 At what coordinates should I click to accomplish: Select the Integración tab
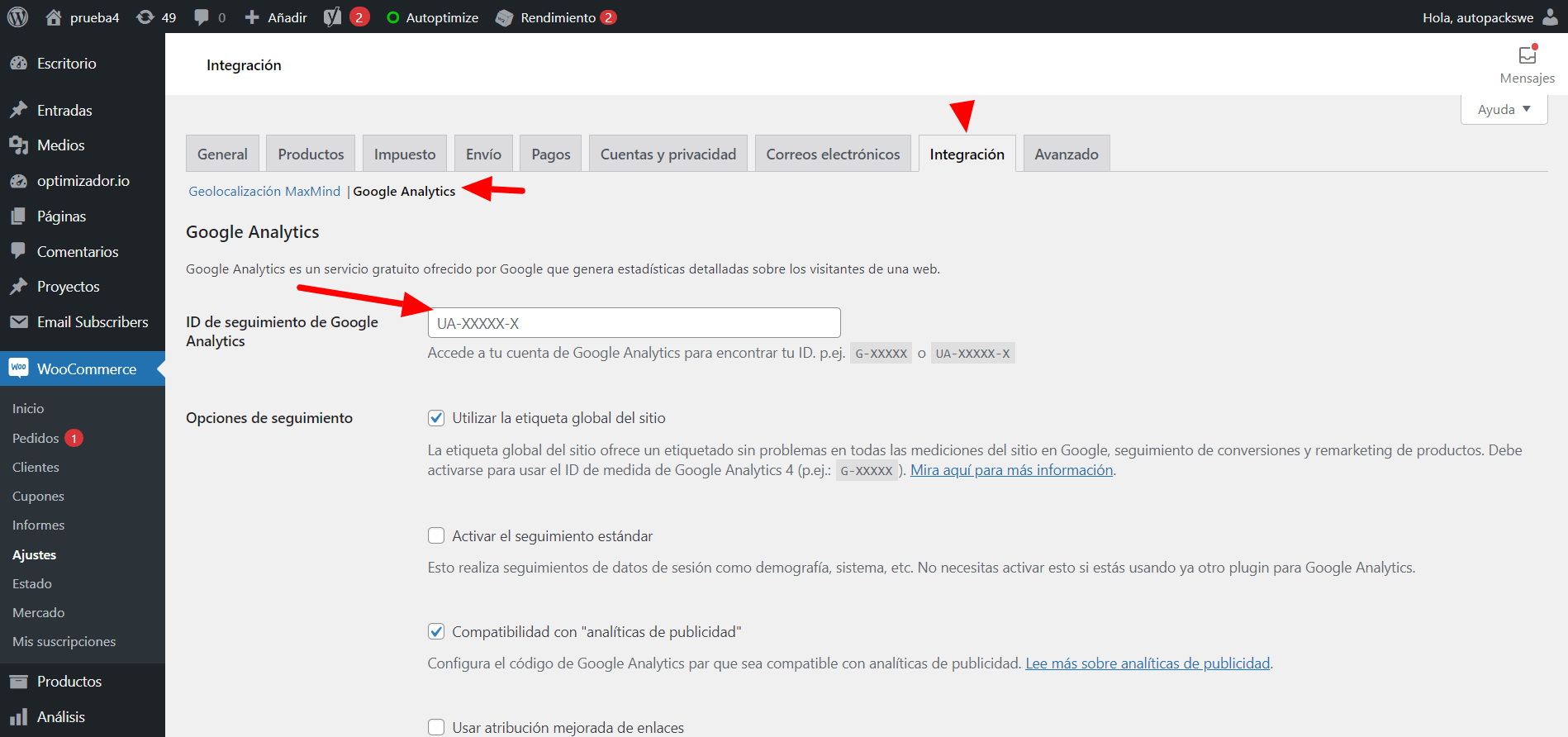click(x=967, y=154)
